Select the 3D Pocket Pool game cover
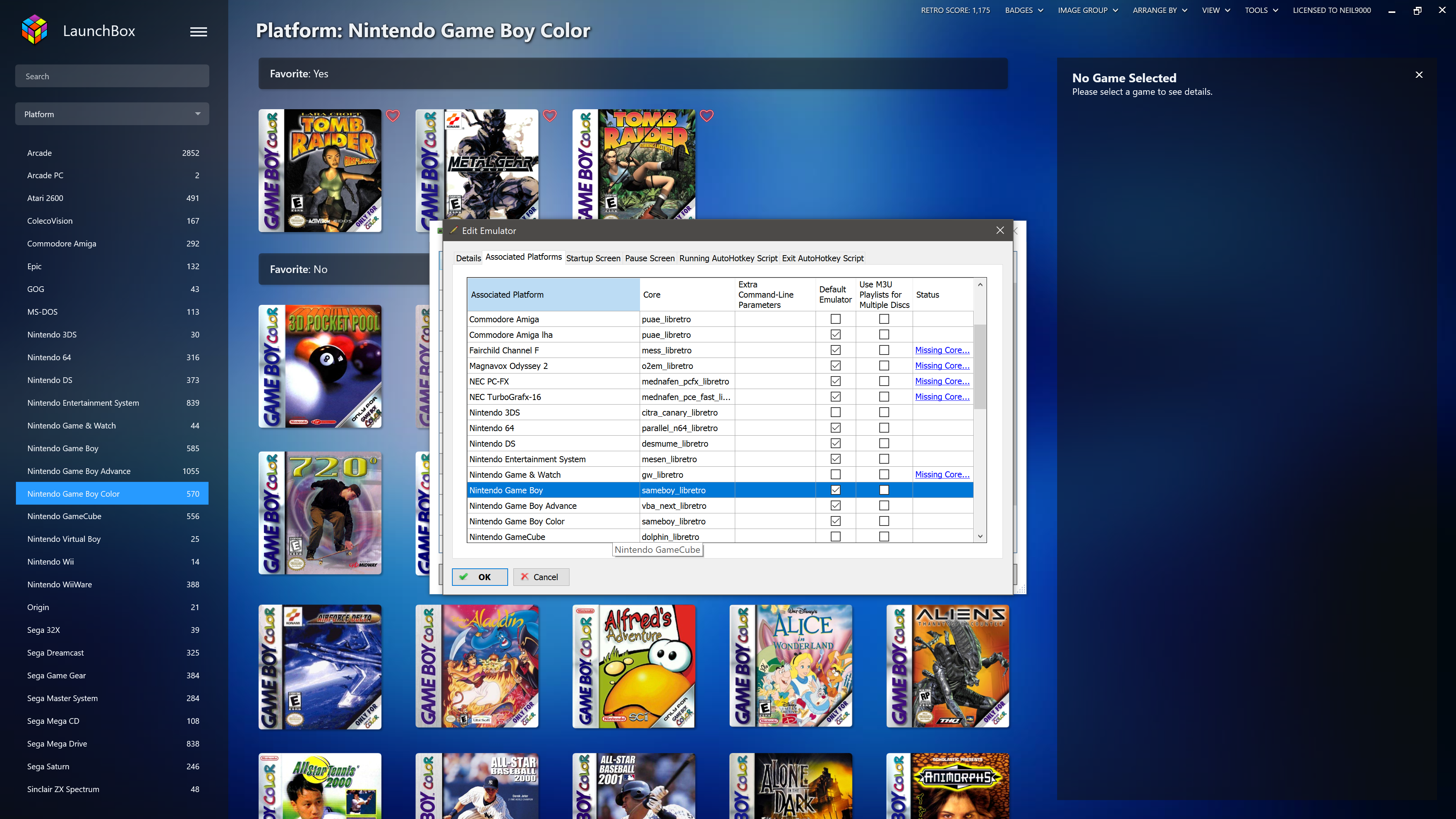This screenshot has height=819, width=1456. (x=320, y=366)
